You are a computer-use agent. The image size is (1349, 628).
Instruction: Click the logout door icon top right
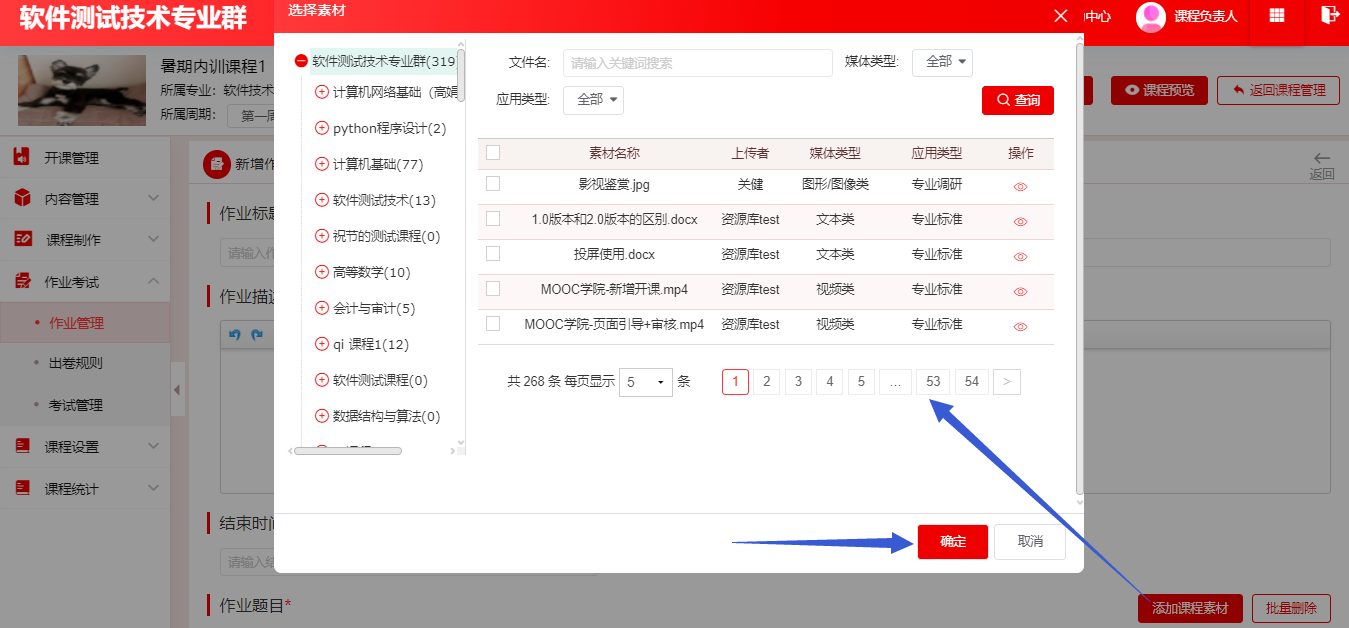tap(1329, 16)
